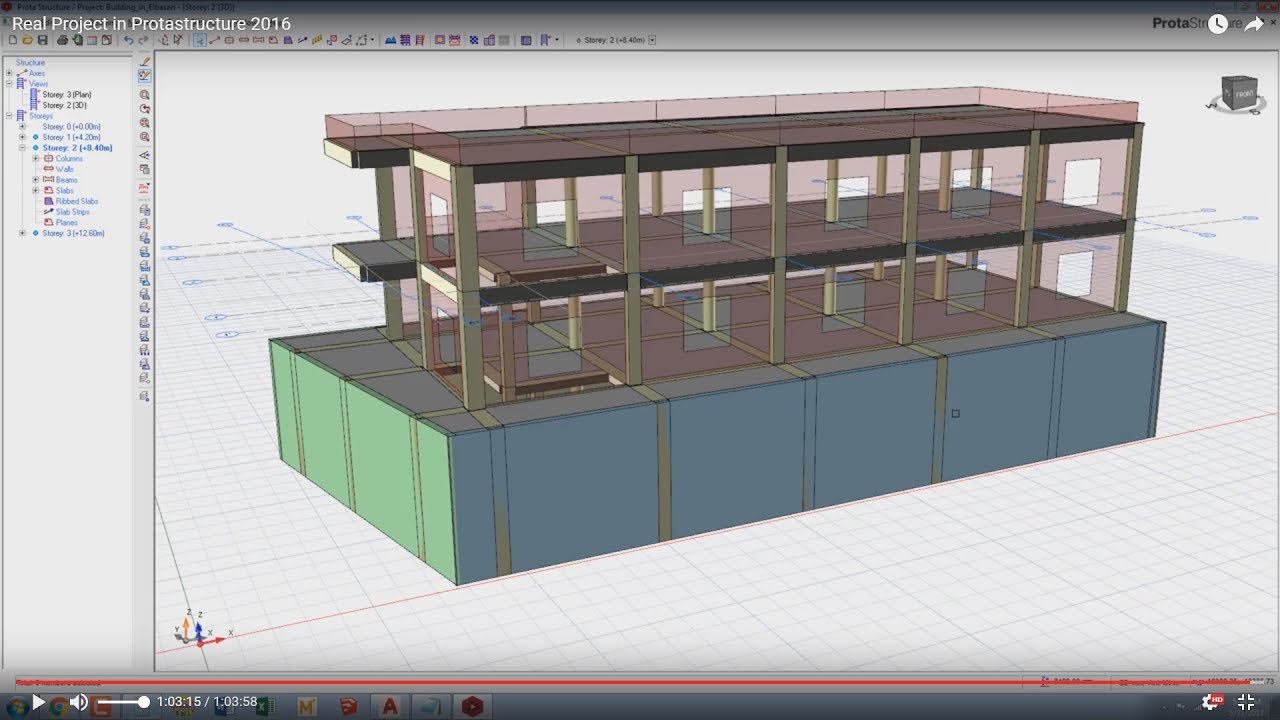The width and height of the screenshot is (1280, 720).
Task: Click the blue building analysis icon
Action: point(392,40)
